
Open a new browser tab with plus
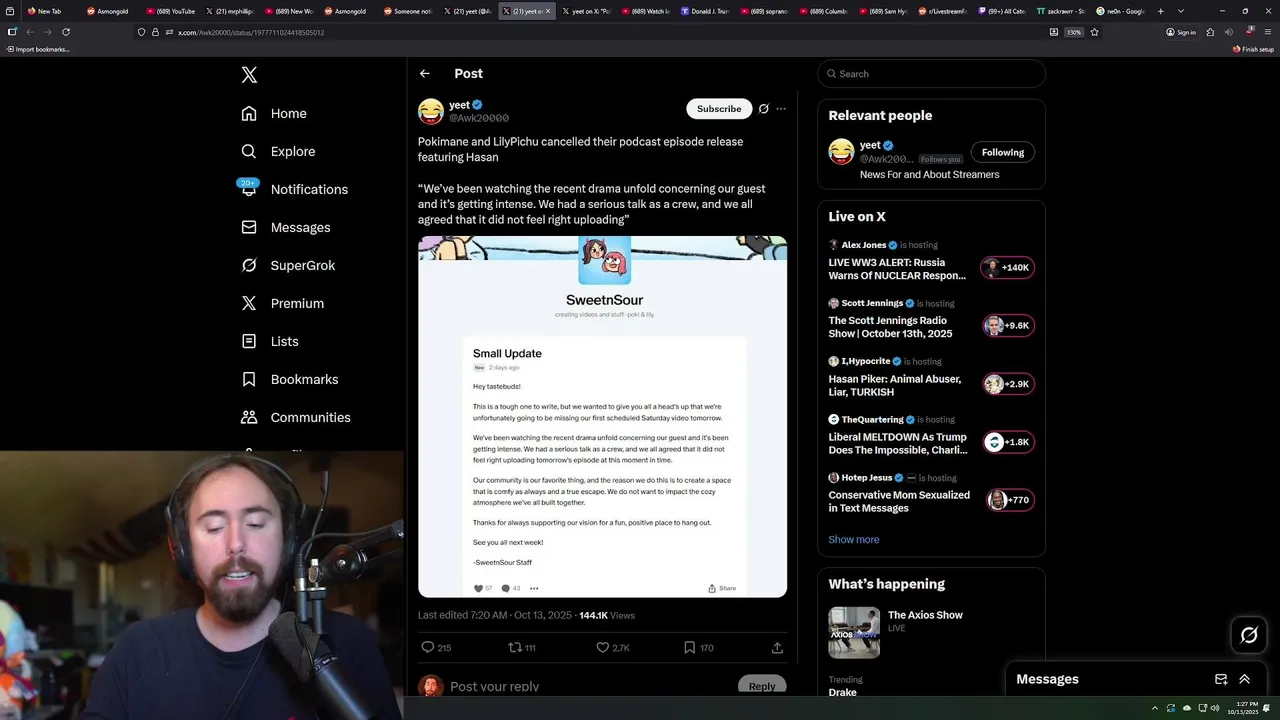(1160, 11)
